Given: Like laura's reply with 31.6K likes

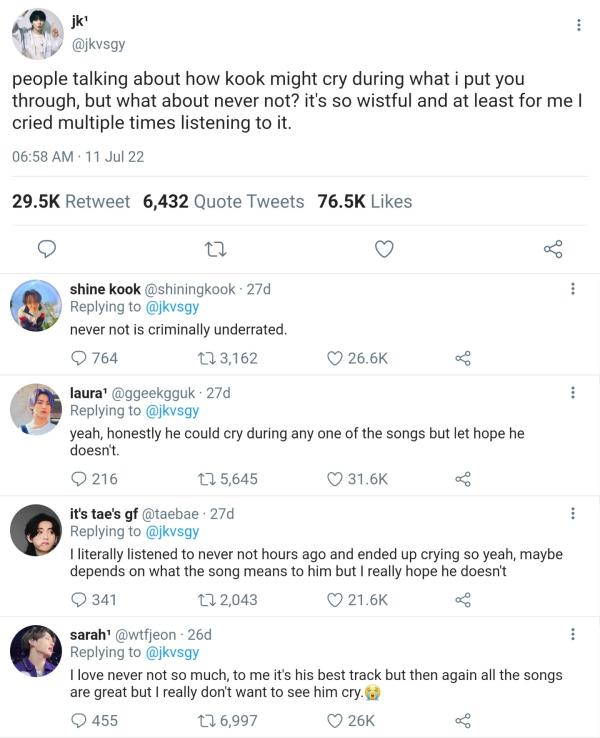Looking at the screenshot, I should click(x=336, y=479).
